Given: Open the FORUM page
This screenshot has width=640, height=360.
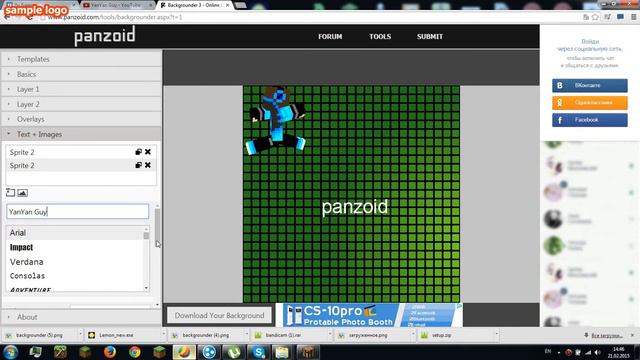Looking at the screenshot, I should [x=330, y=37].
